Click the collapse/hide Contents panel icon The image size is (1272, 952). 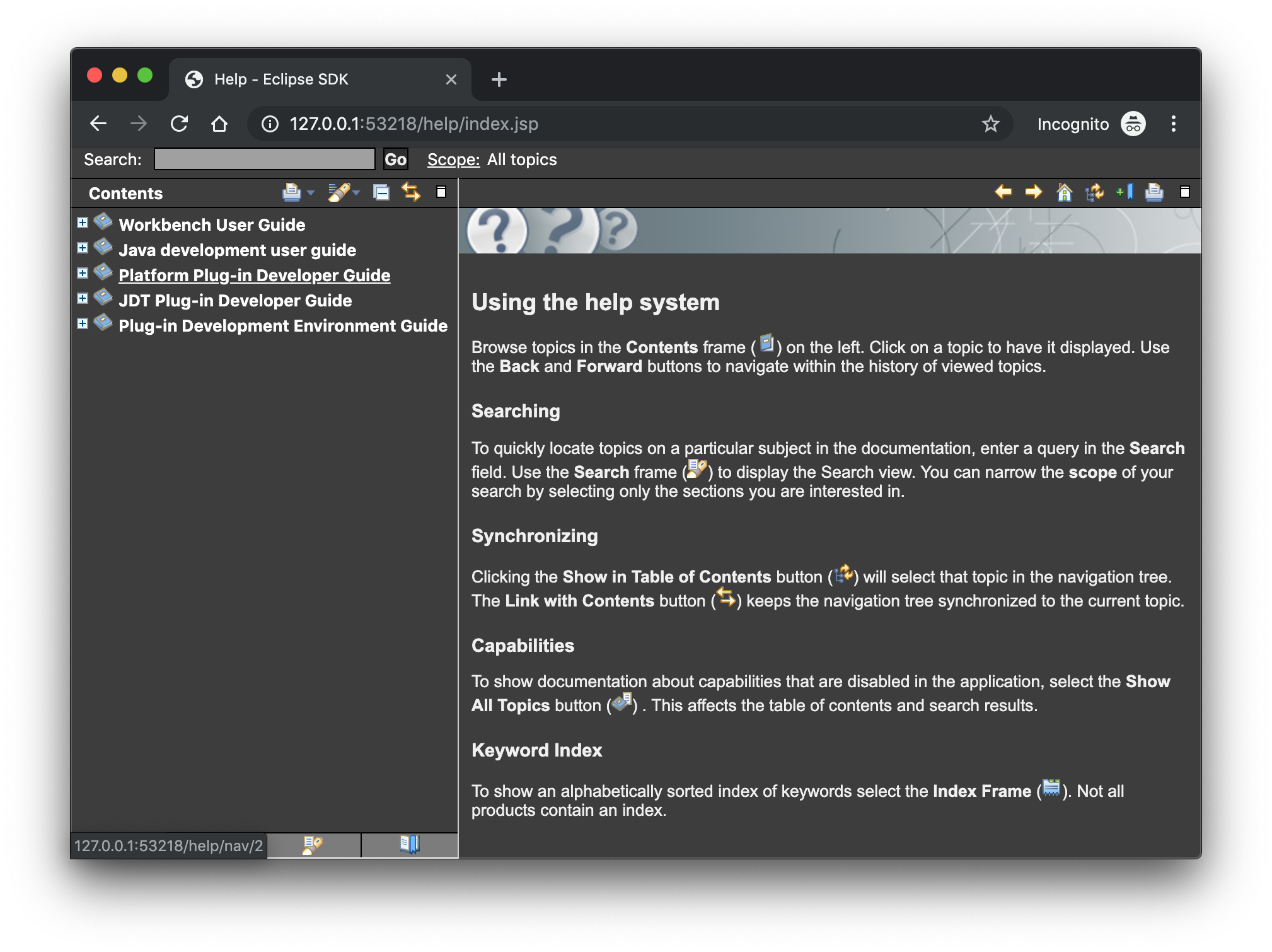coord(440,192)
